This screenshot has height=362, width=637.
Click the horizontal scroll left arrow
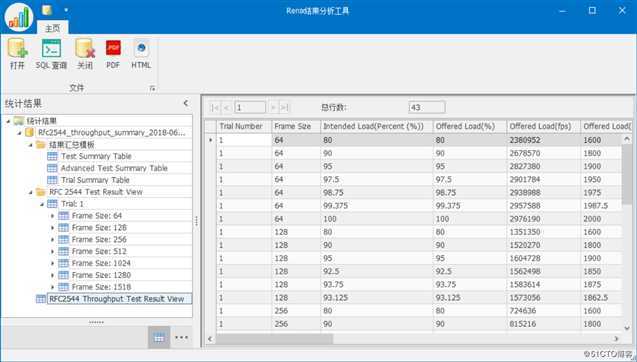coord(210,339)
